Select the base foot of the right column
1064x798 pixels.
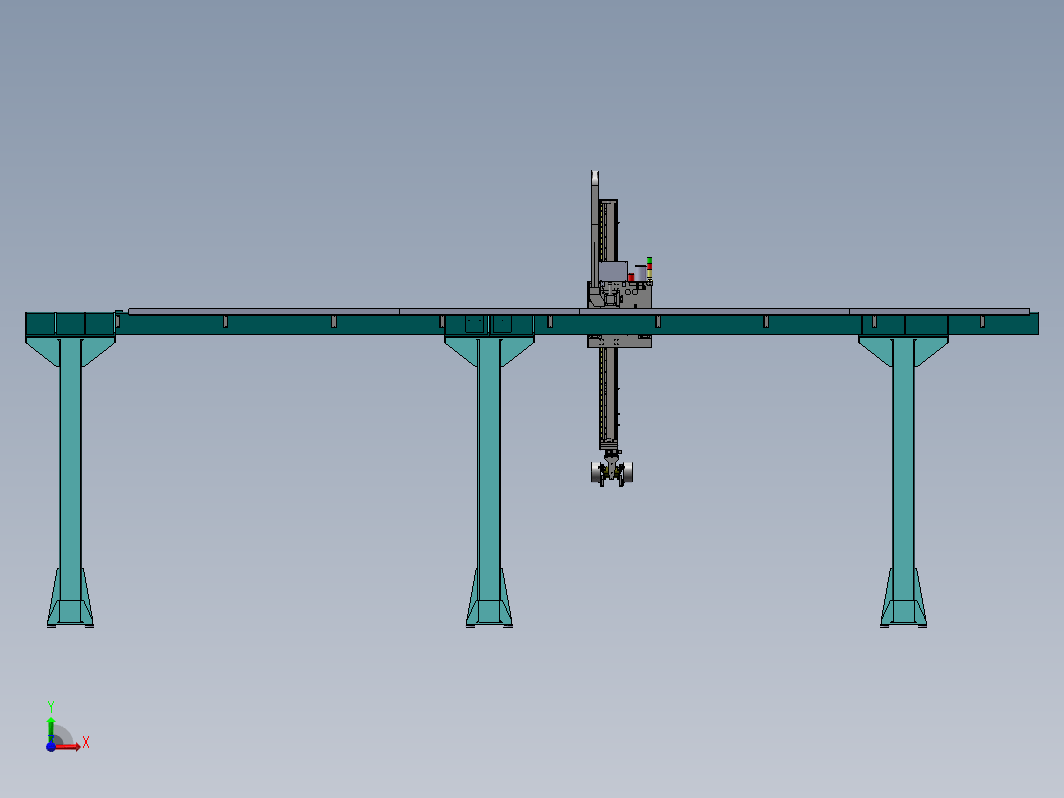(903, 598)
